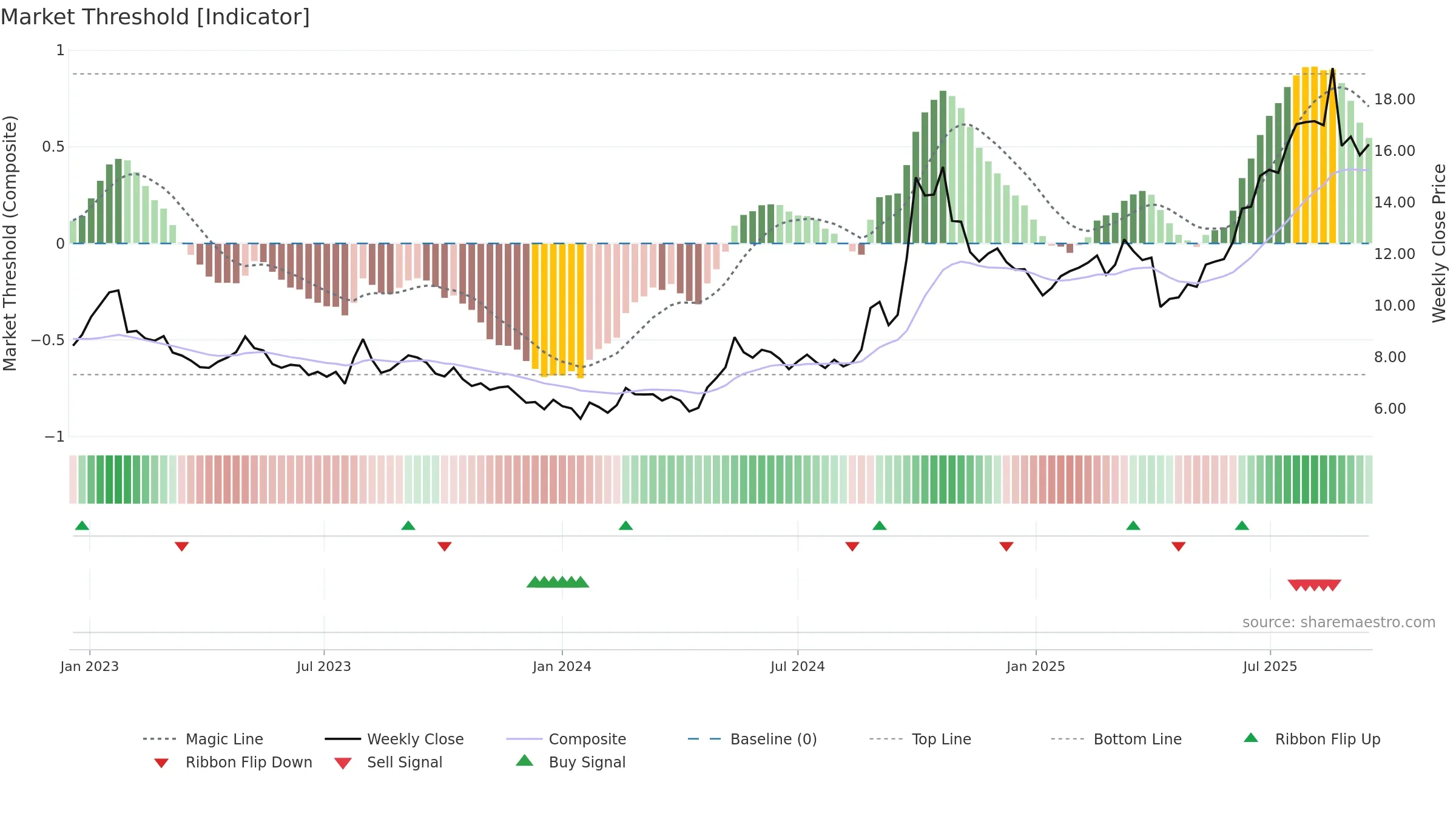Click the 0.5 left axis label
The width and height of the screenshot is (1456, 819).
click(53, 147)
